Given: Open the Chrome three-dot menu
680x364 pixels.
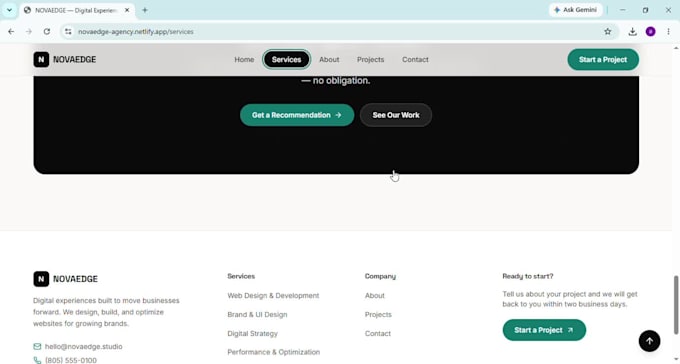Looking at the screenshot, I should [668, 32].
